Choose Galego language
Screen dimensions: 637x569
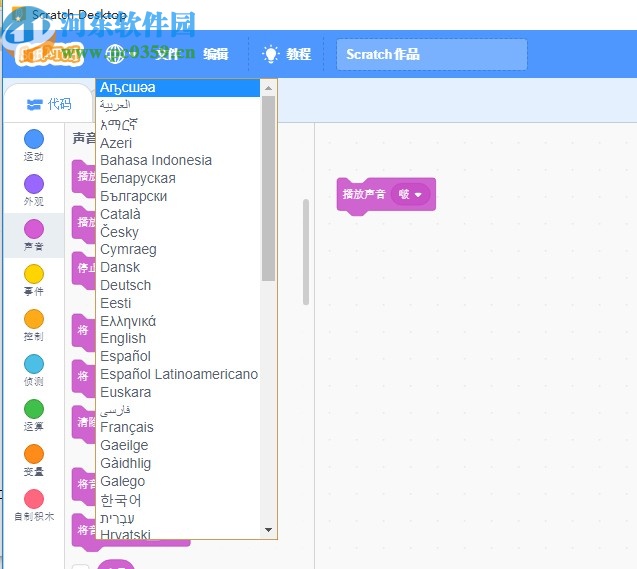point(178,481)
